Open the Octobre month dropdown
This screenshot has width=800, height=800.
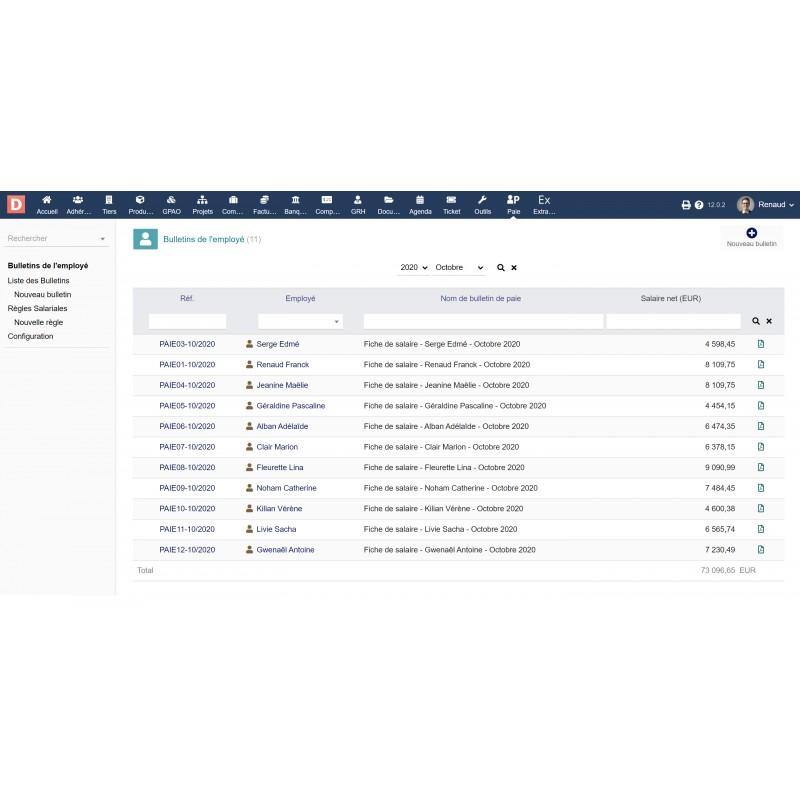[x=459, y=268]
